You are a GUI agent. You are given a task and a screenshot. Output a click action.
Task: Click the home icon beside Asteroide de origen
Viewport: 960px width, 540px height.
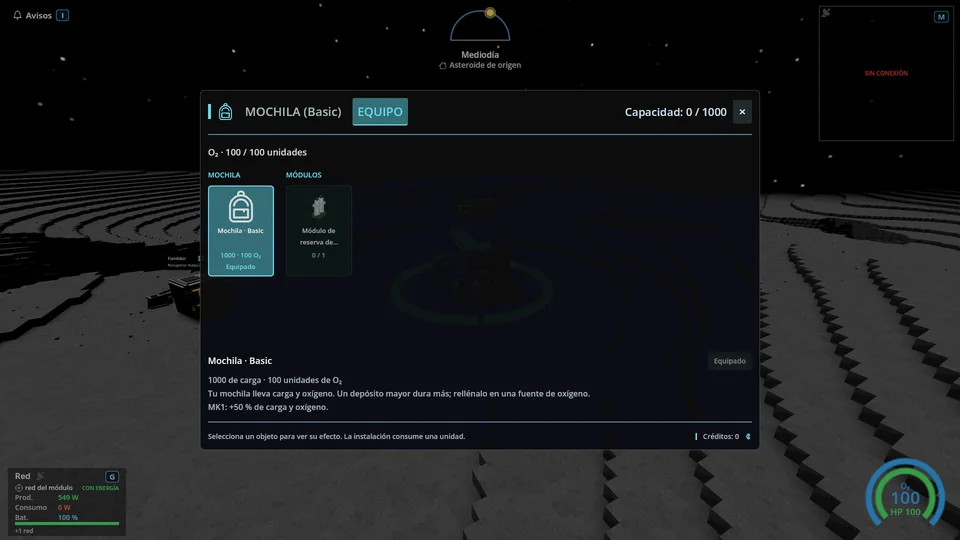point(443,66)
